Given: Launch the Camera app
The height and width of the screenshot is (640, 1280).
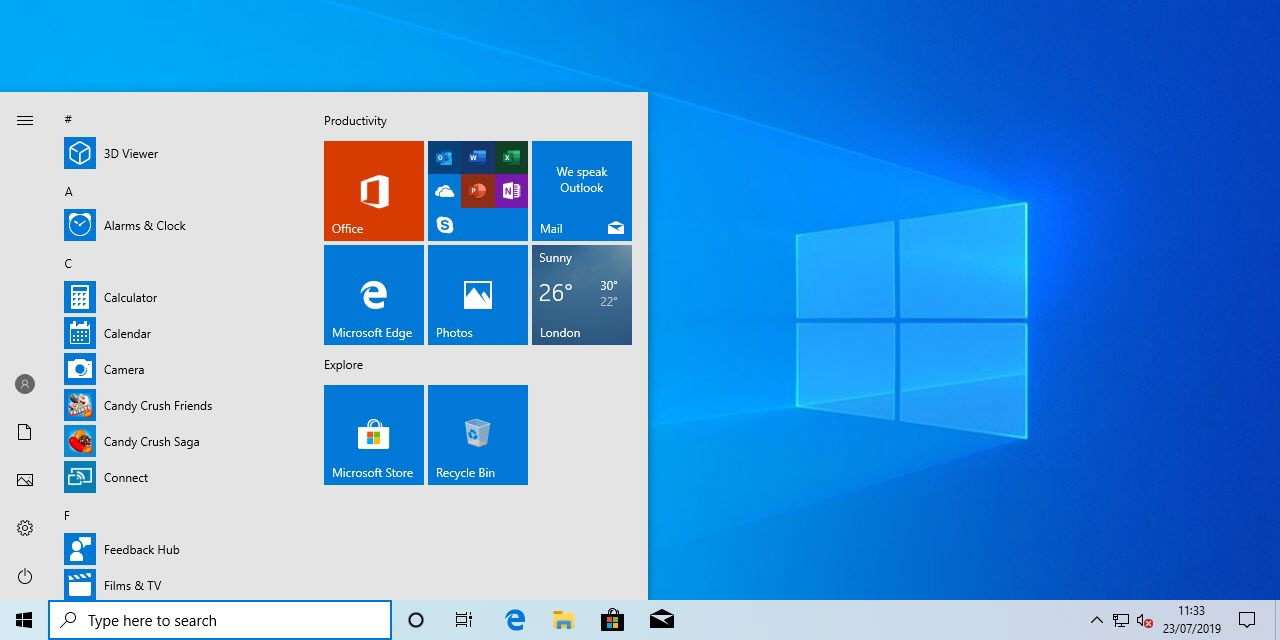Looking at the screenshot, I should point(124,369).
